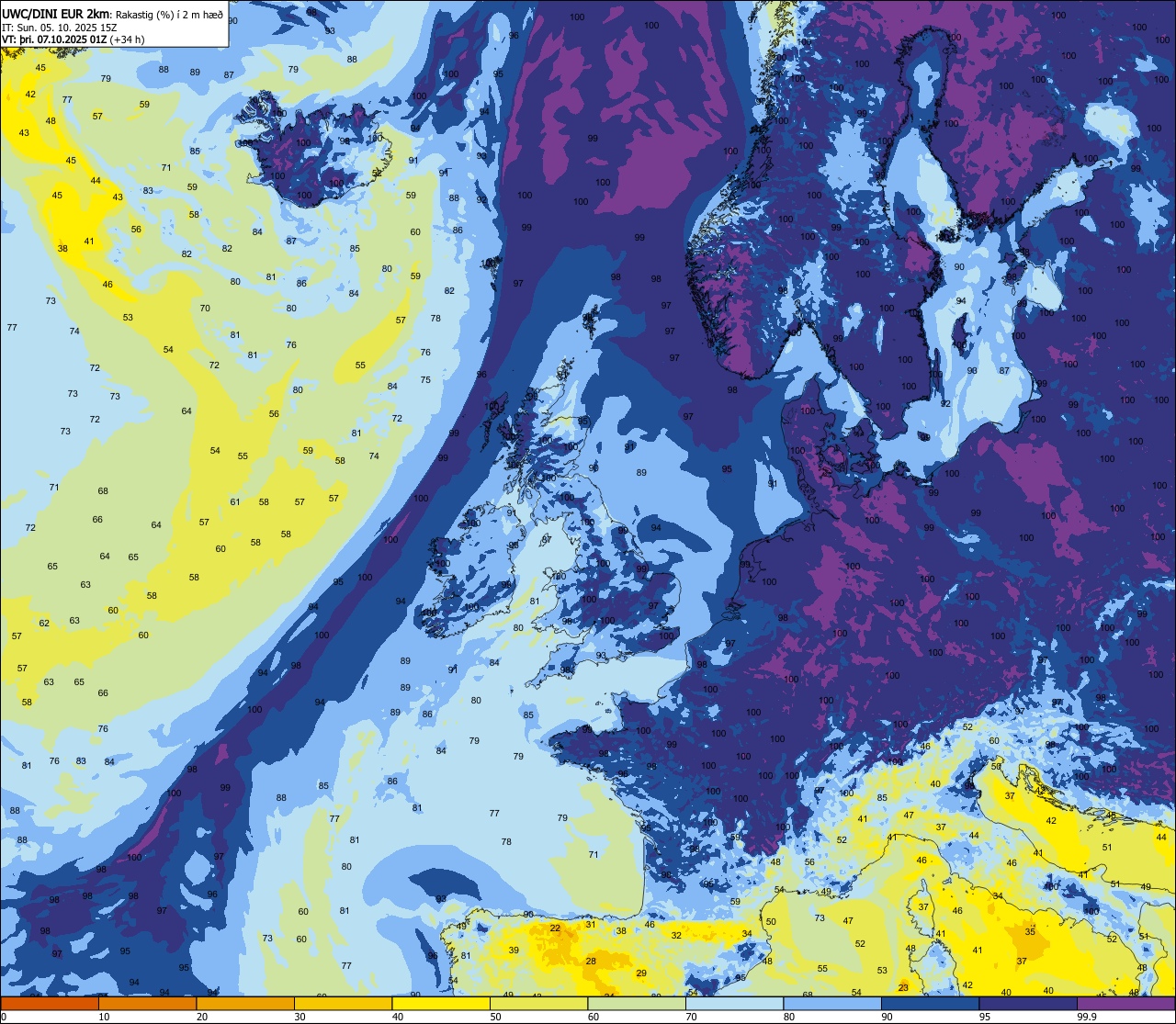Click the "VT: þri. 07.10.2025 01Z" valid time
The height and width of the screenshot is (1024, 1176).
point(54,39)
